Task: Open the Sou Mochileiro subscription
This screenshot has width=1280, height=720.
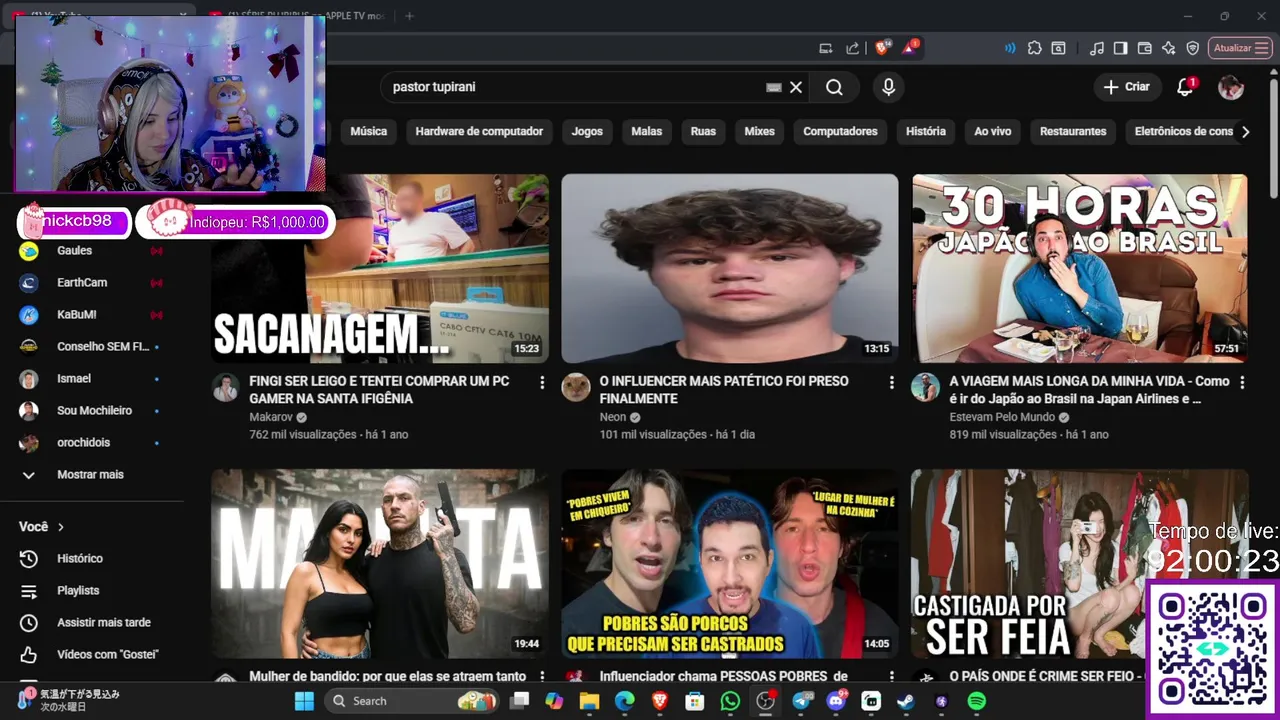Action: pyautogui.click(x=92, y=410)
